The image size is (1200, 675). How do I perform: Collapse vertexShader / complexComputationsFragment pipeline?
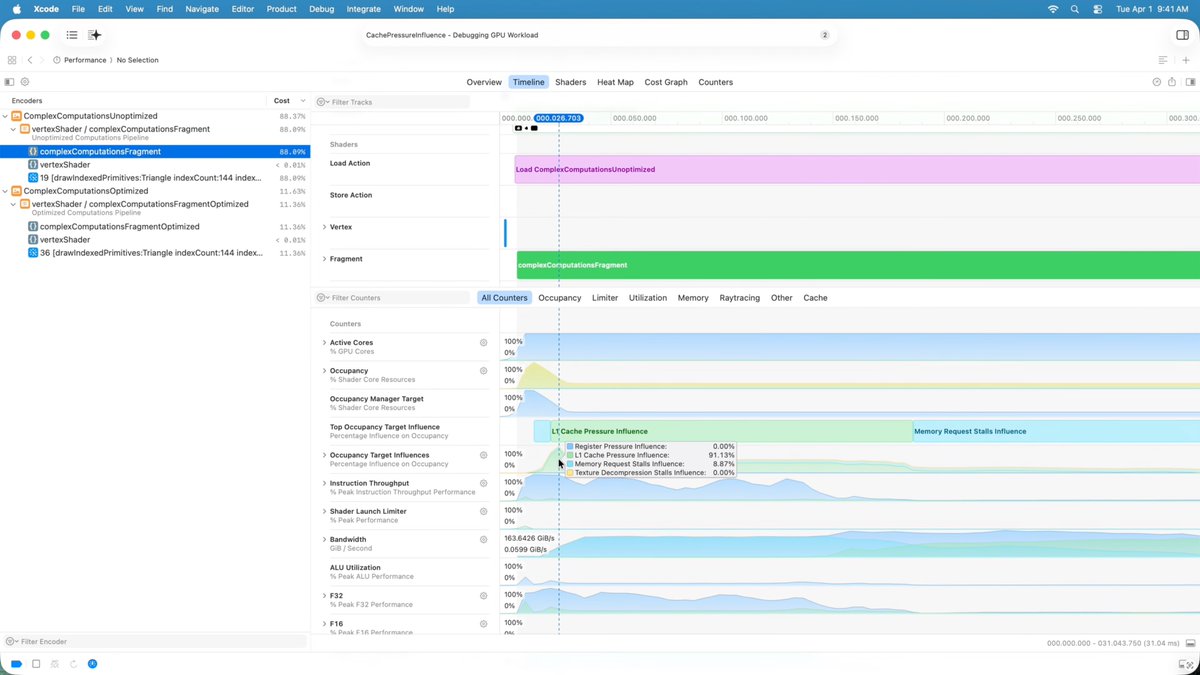click(x=13, y=129)
